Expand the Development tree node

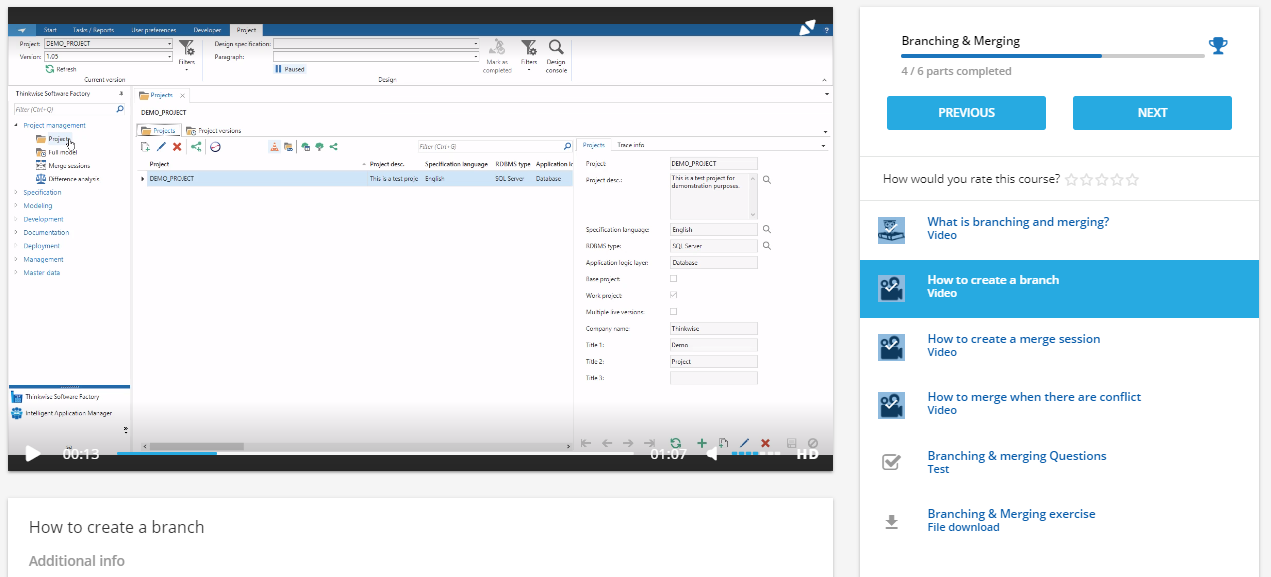pyautogui.click(x=16, y=219)
